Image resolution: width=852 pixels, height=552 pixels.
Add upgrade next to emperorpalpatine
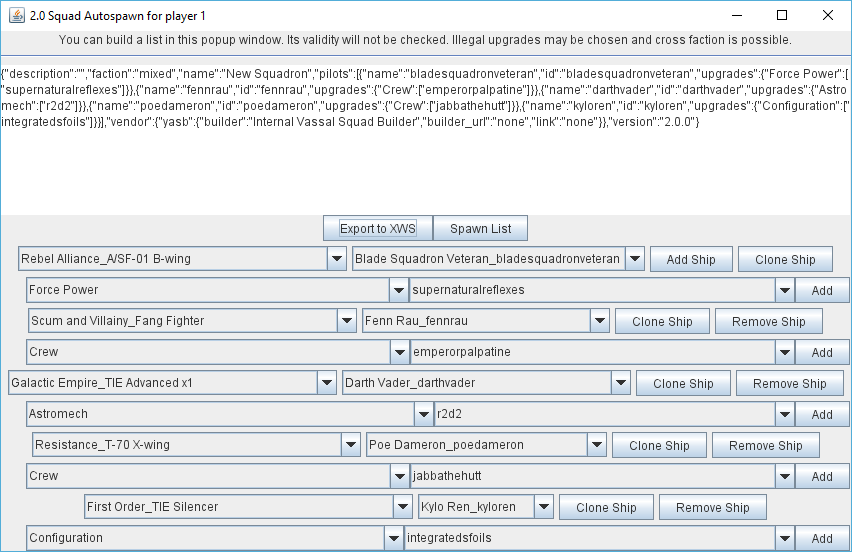click(x=822, y=352)
